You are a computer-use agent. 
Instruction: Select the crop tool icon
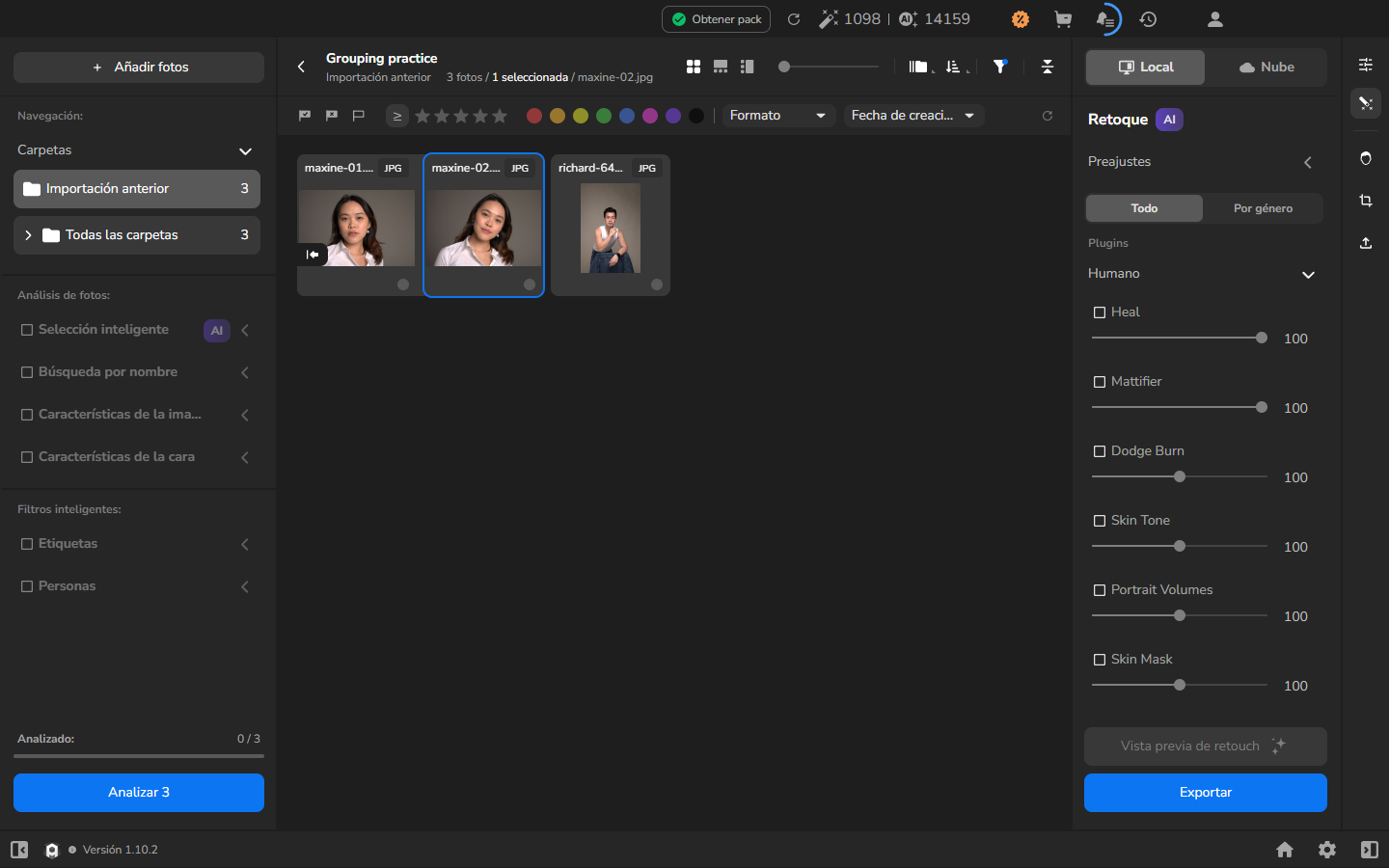(1366, 201)
